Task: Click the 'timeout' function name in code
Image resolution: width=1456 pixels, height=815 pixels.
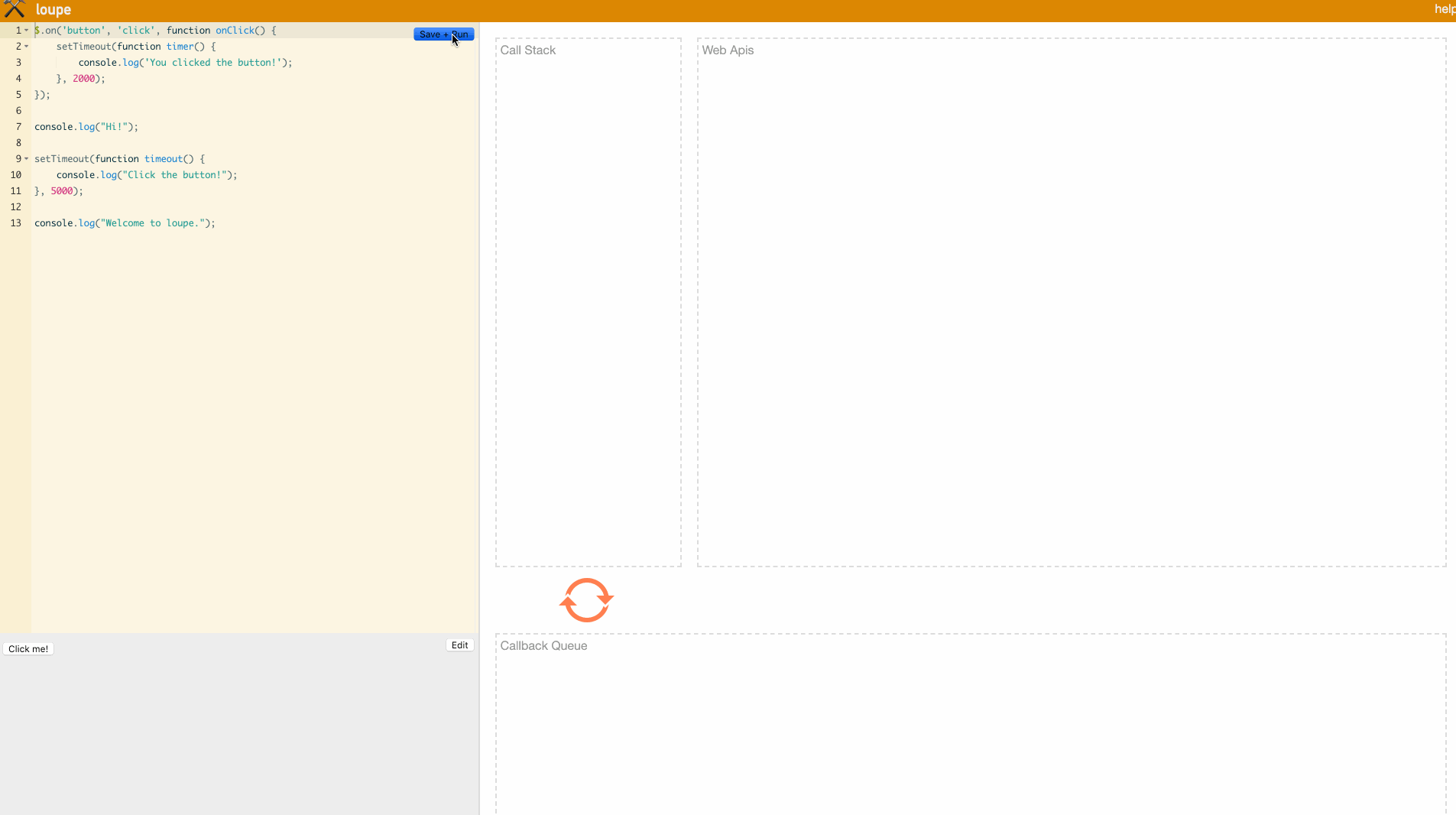Action: click(x=164, y=159)
